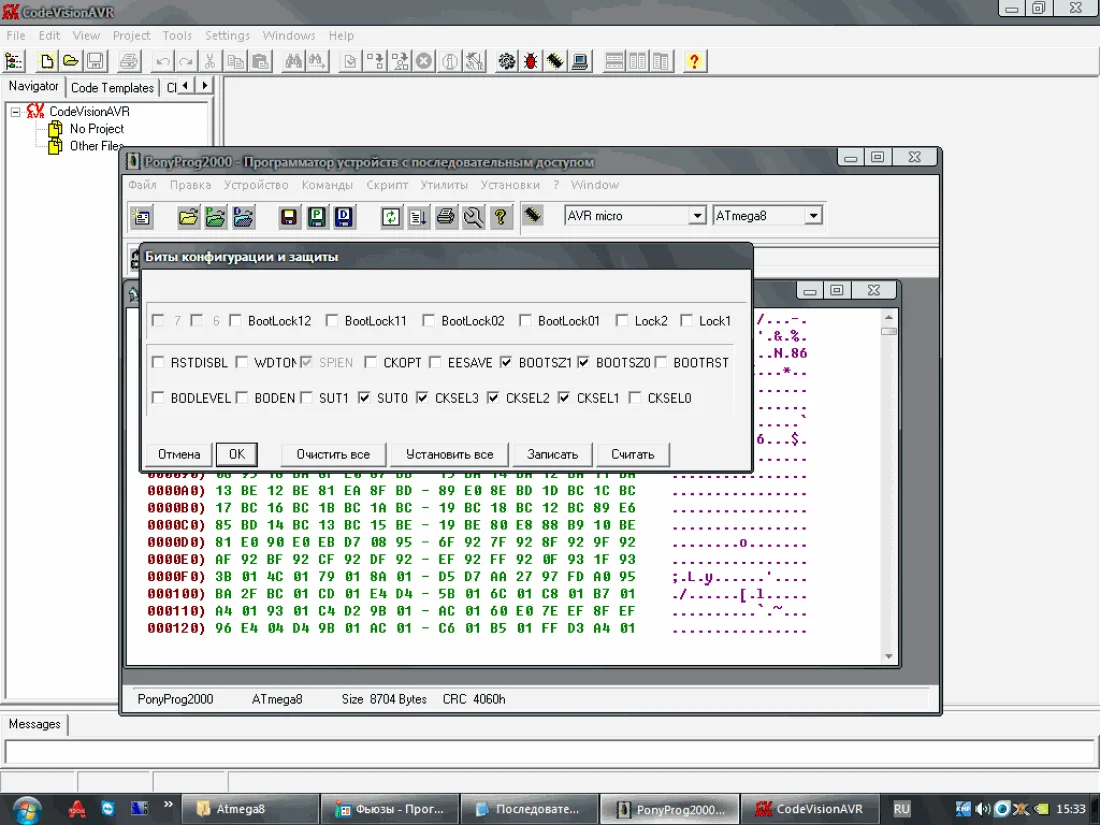Open a file using CodeVisionAVR toolbar folder icon

coord(71,62)
